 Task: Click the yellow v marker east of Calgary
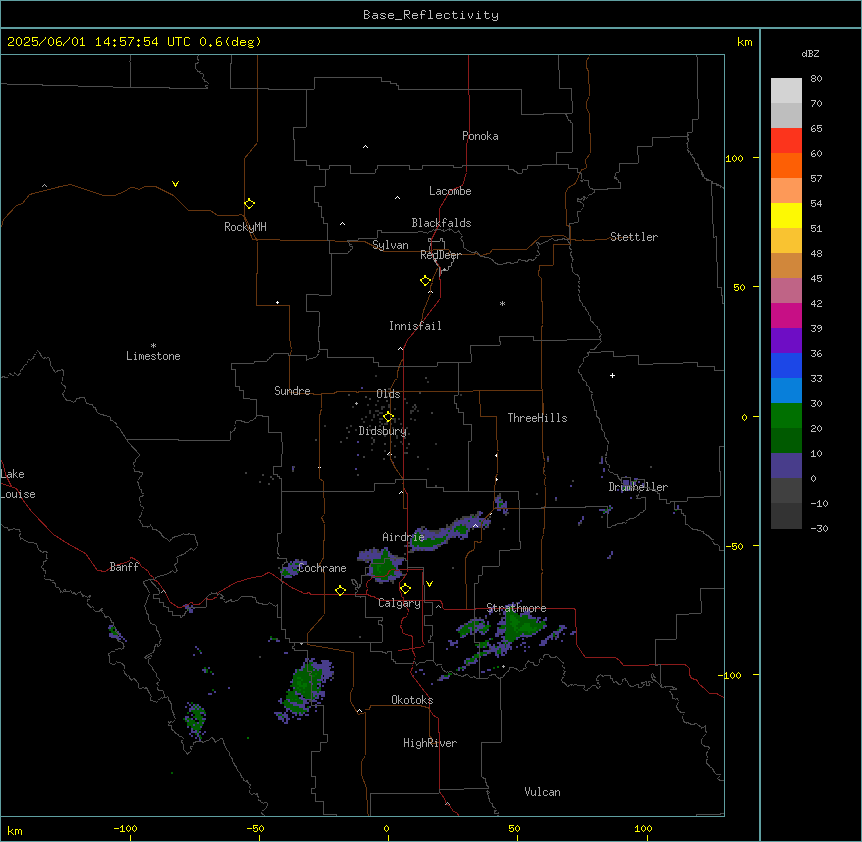point(429,584)
